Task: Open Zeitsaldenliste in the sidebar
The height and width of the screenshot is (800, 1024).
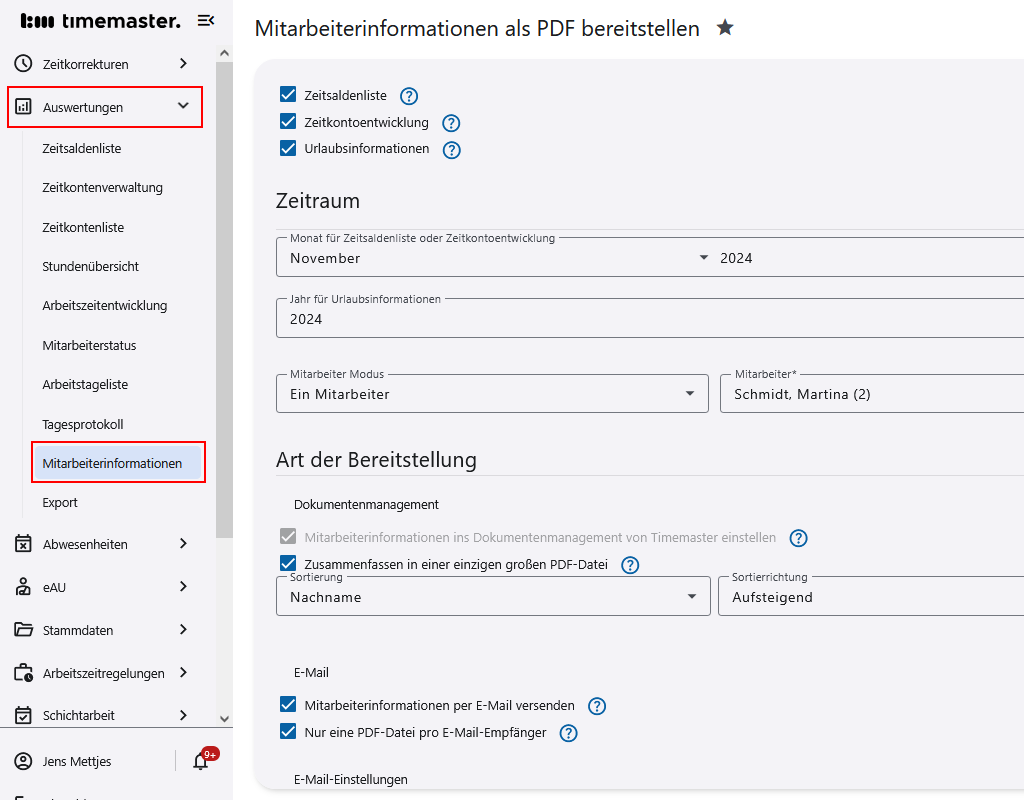Action: (x=82, y=148)
